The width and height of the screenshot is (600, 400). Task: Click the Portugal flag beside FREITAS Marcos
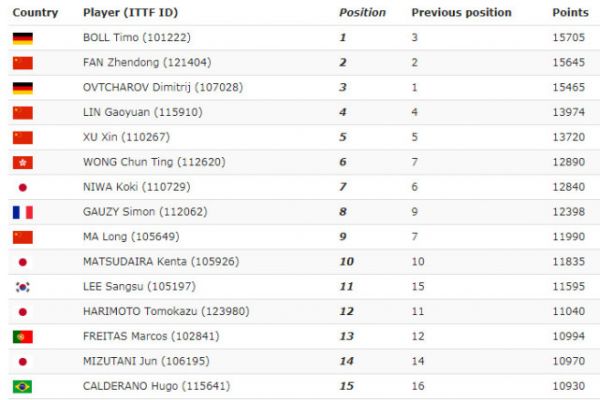pyautogui.click(x=23, y=337)
